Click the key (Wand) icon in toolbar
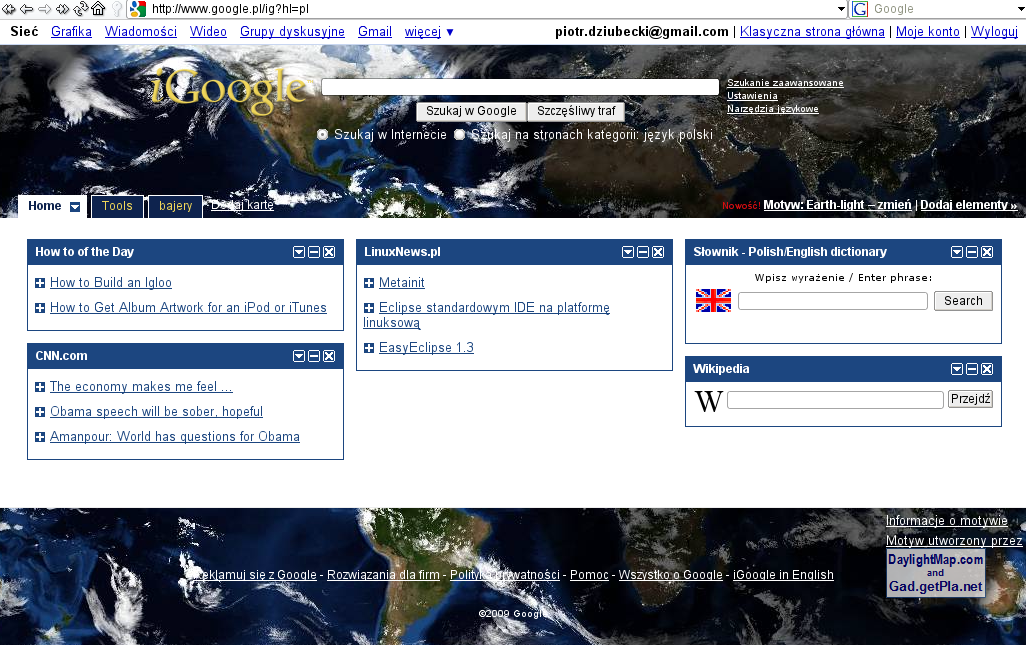 [117, 9]
